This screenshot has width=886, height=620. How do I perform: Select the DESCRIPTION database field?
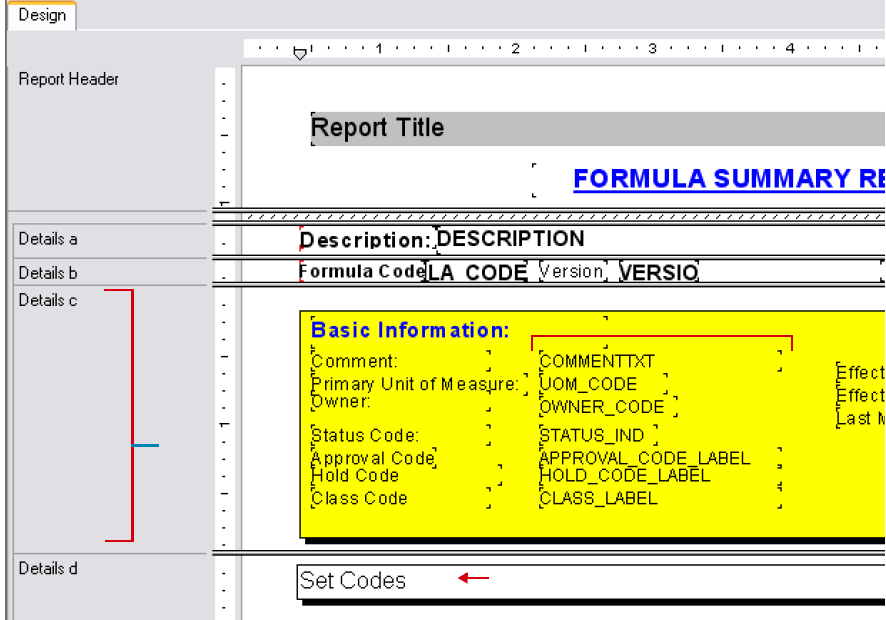[x=510, y=239]
